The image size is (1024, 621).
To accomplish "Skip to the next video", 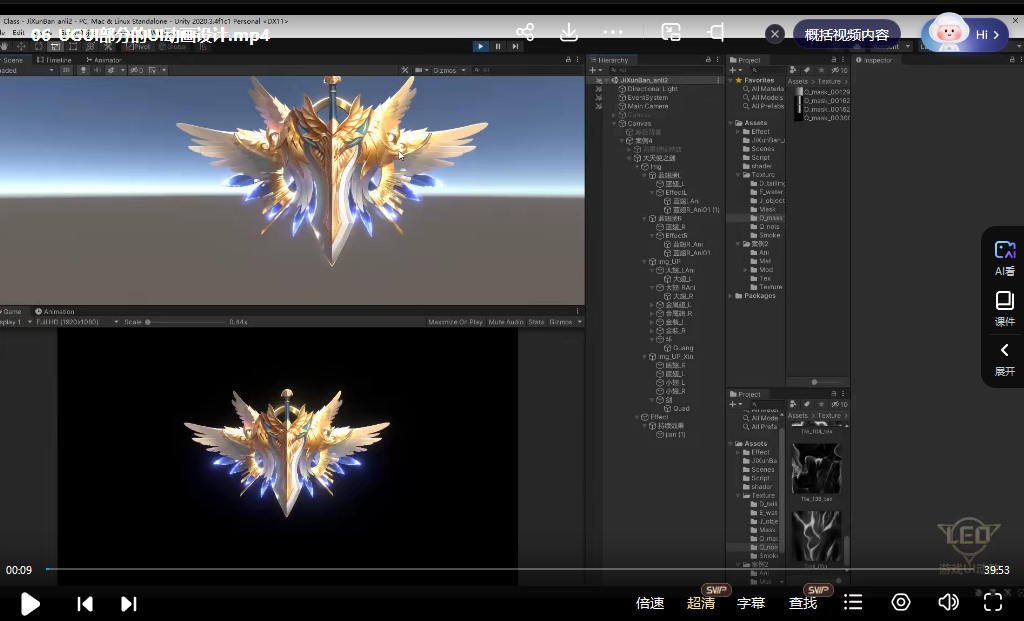I will click(128, 603).
